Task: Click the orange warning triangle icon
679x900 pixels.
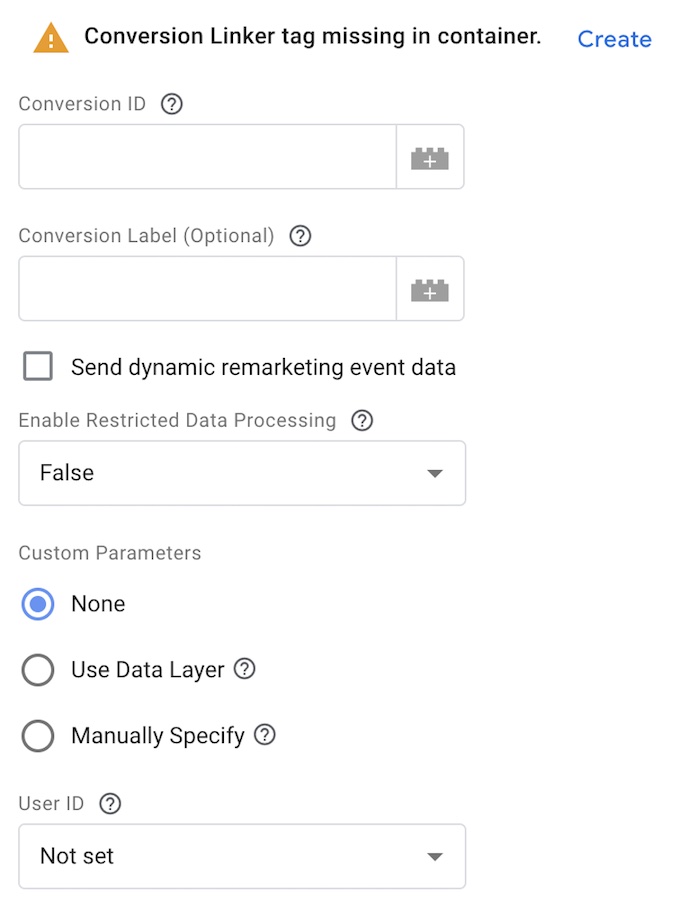Action: tap(51, 39)
